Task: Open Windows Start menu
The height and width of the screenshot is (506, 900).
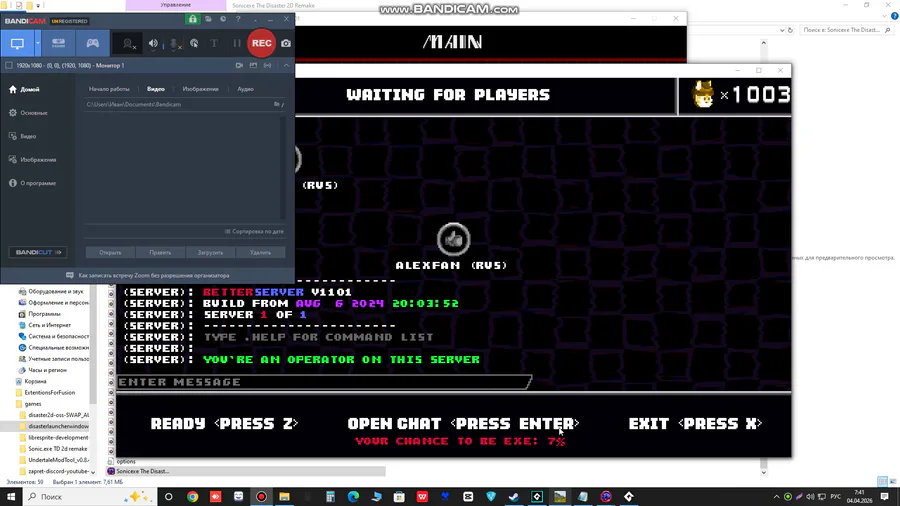Action: tap(11, 497)
